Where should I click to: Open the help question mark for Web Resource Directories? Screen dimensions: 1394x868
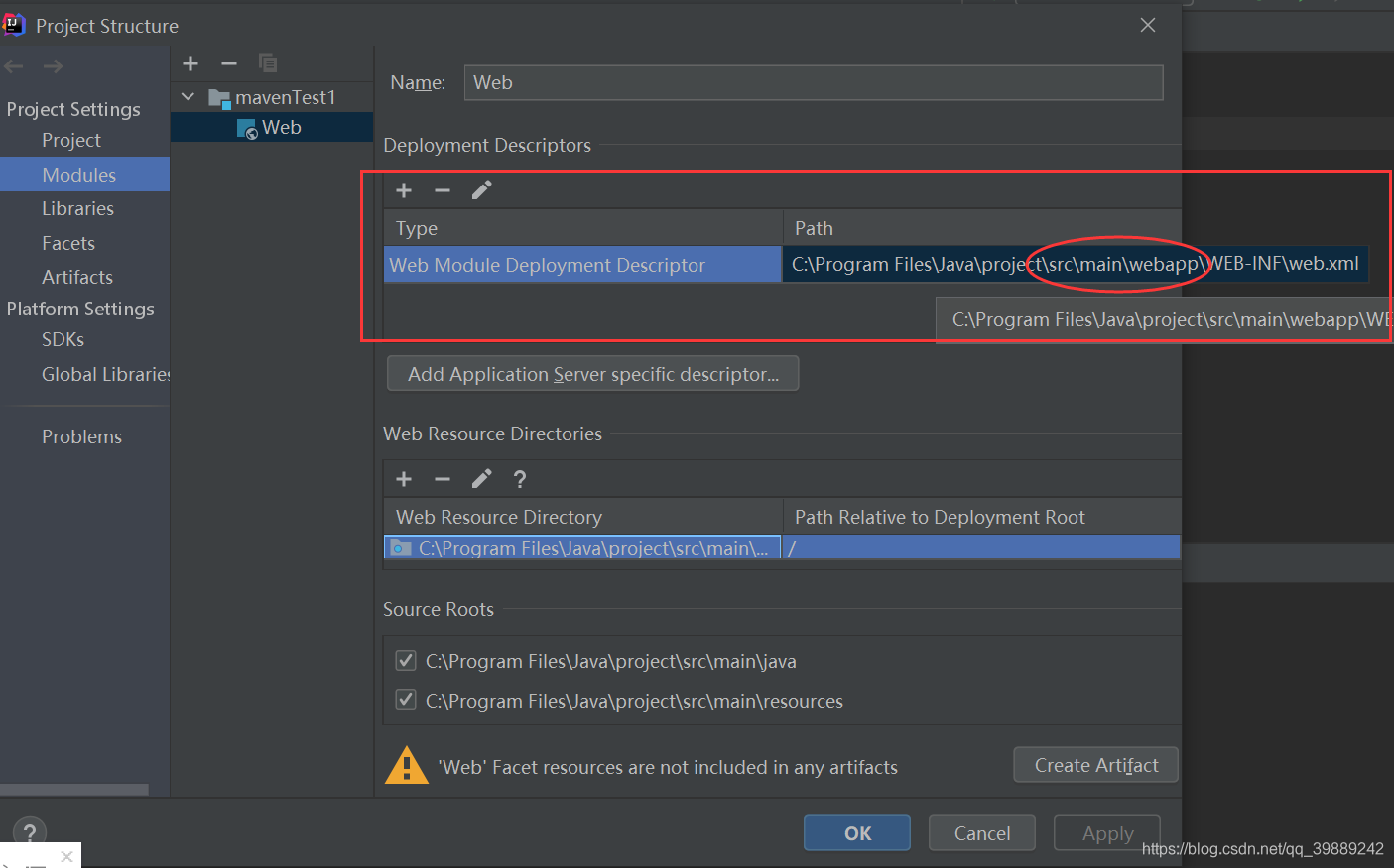tap(520, 479)
